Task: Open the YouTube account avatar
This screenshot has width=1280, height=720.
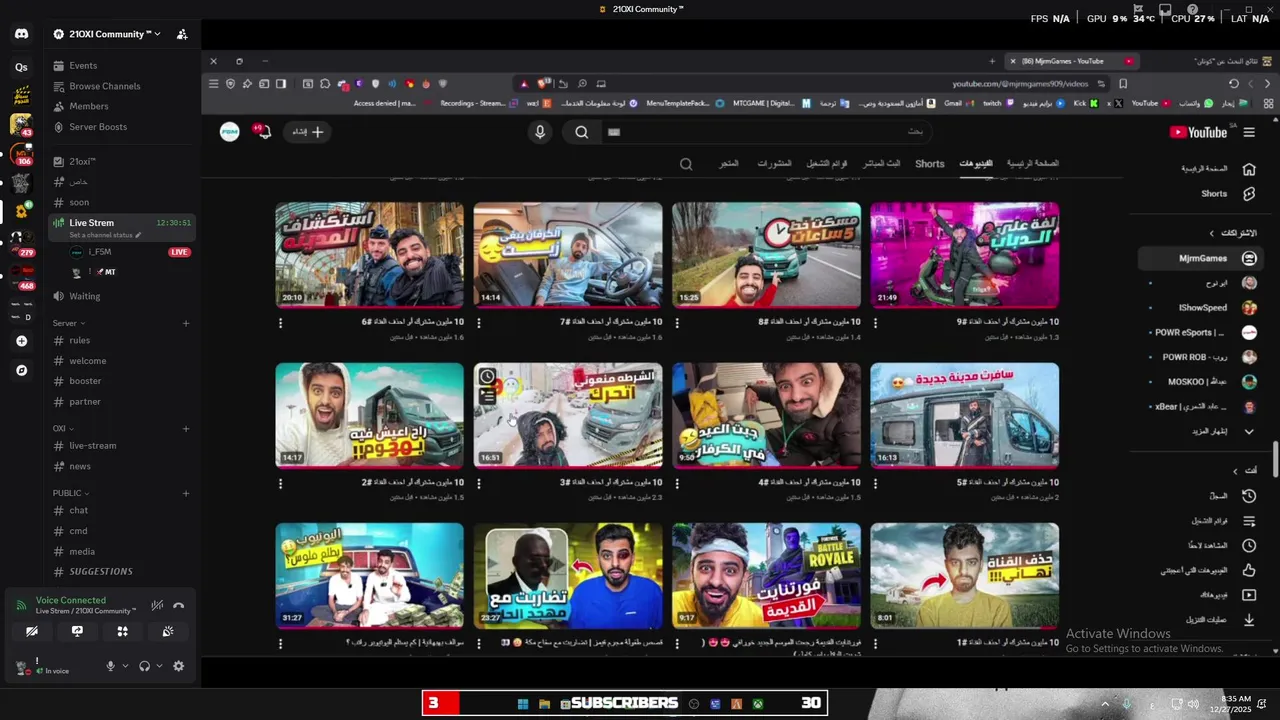Action: pos(230,132)
